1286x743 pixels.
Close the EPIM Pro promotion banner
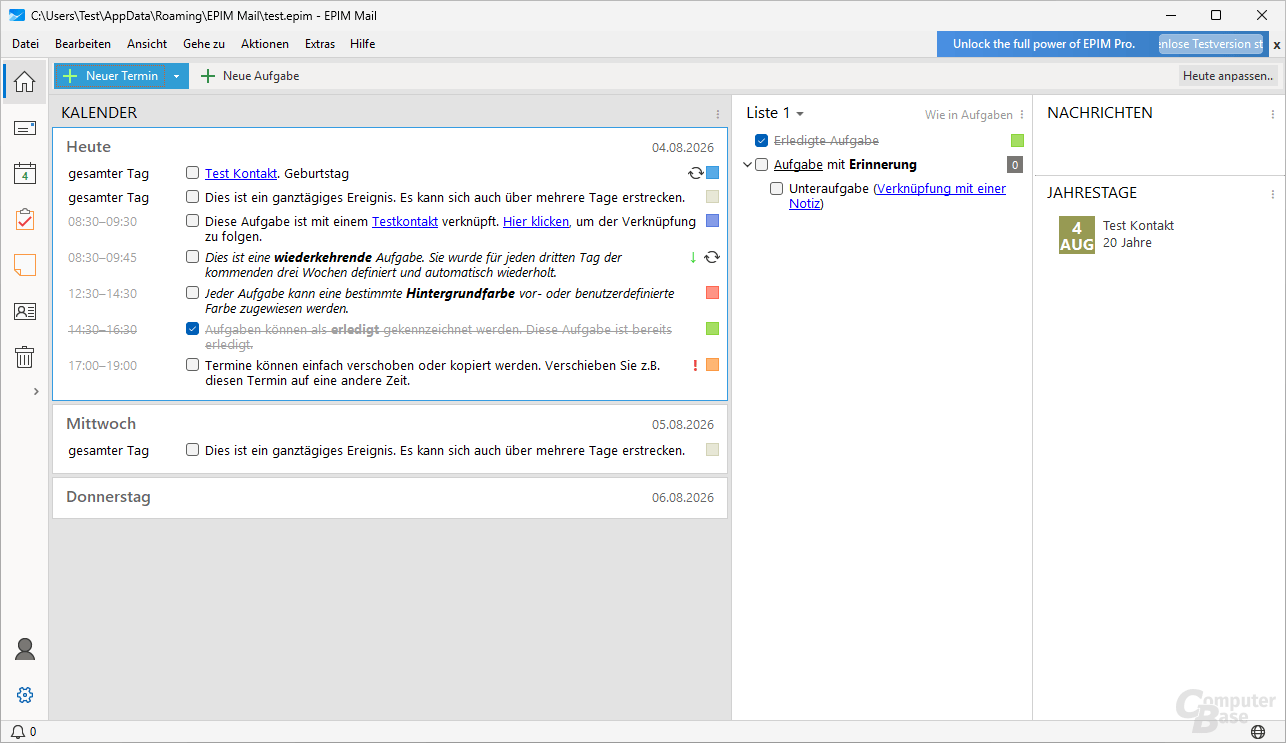(x=1276, y=45)
